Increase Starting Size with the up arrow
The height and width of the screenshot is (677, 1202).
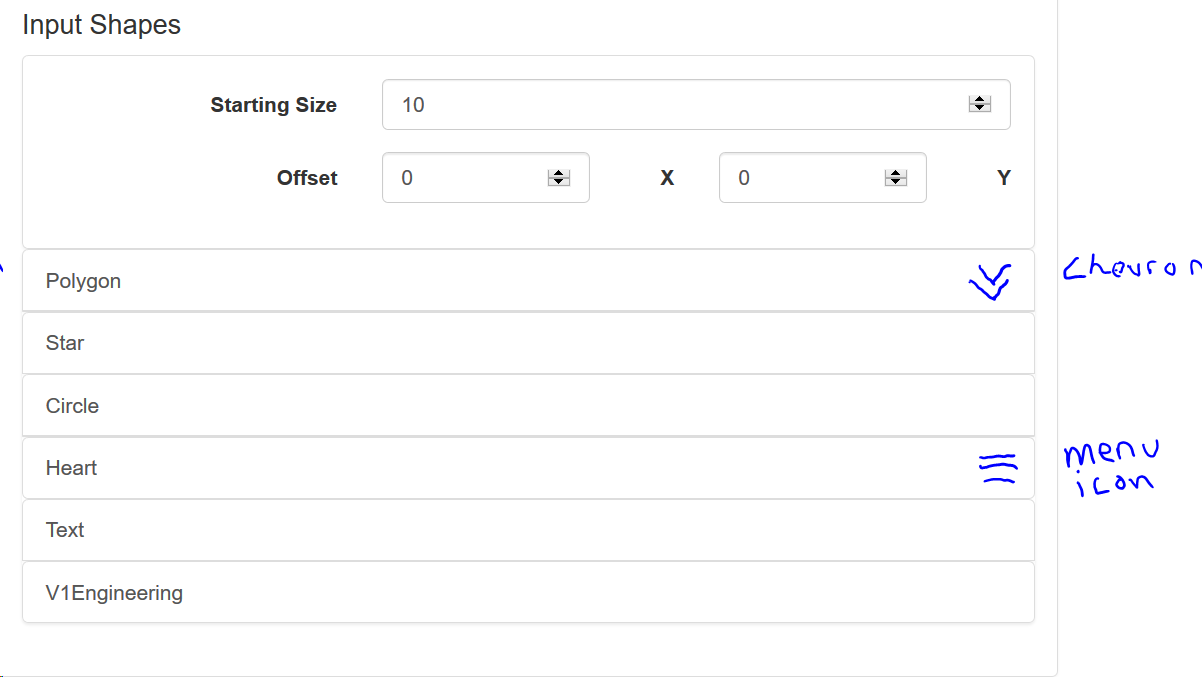click(980, 100)
